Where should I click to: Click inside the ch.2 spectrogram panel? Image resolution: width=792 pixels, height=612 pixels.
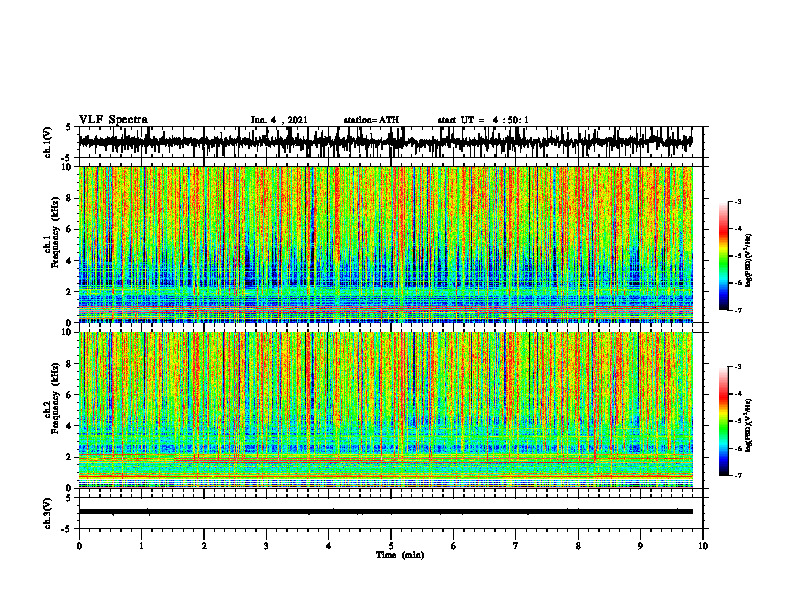[x=386, y=410]
